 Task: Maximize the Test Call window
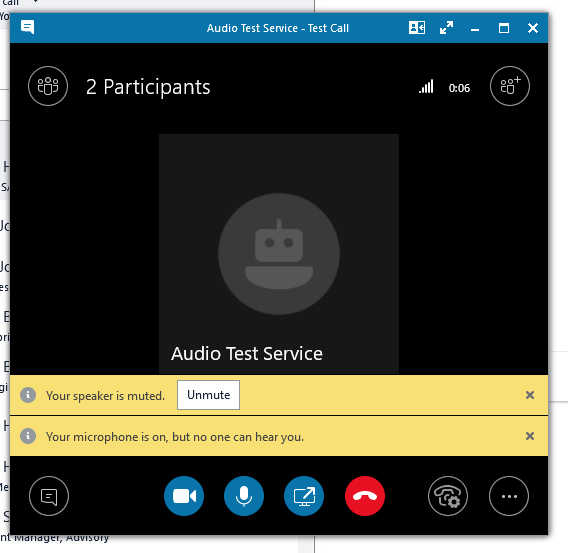504,28
